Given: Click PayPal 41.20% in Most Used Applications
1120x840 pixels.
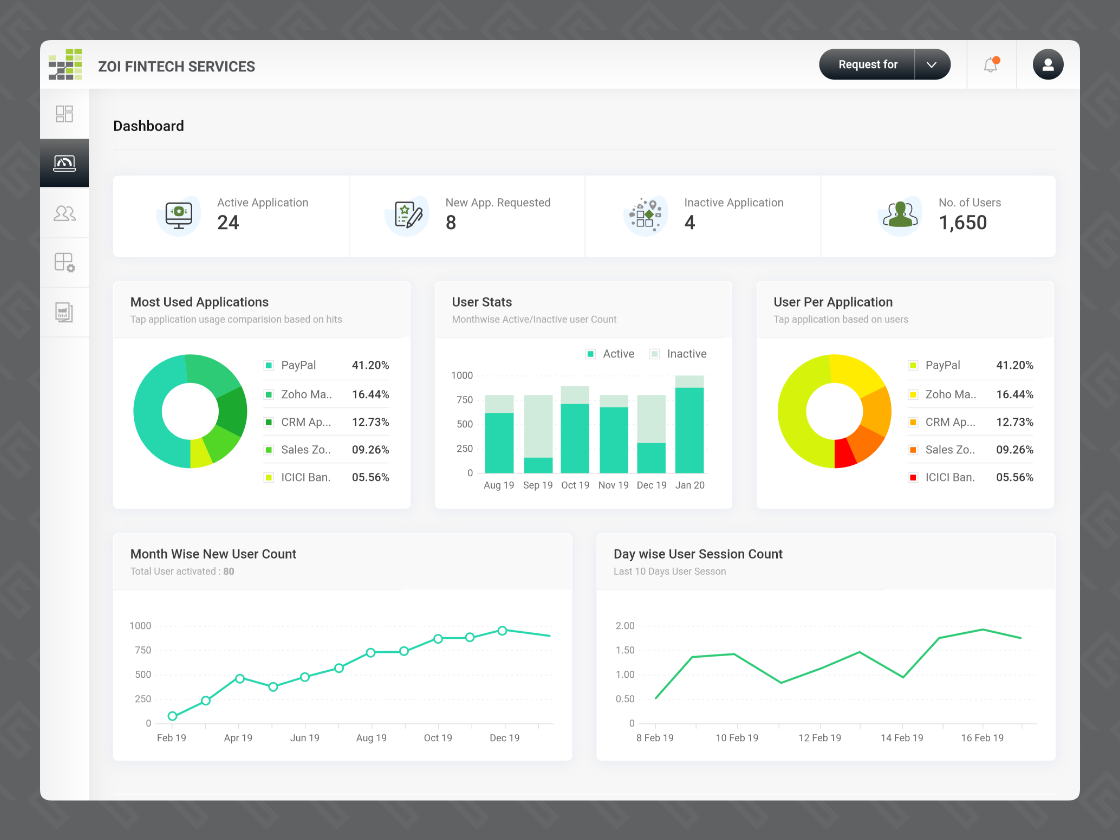Looking at the screenshot, I should [326, 365].
